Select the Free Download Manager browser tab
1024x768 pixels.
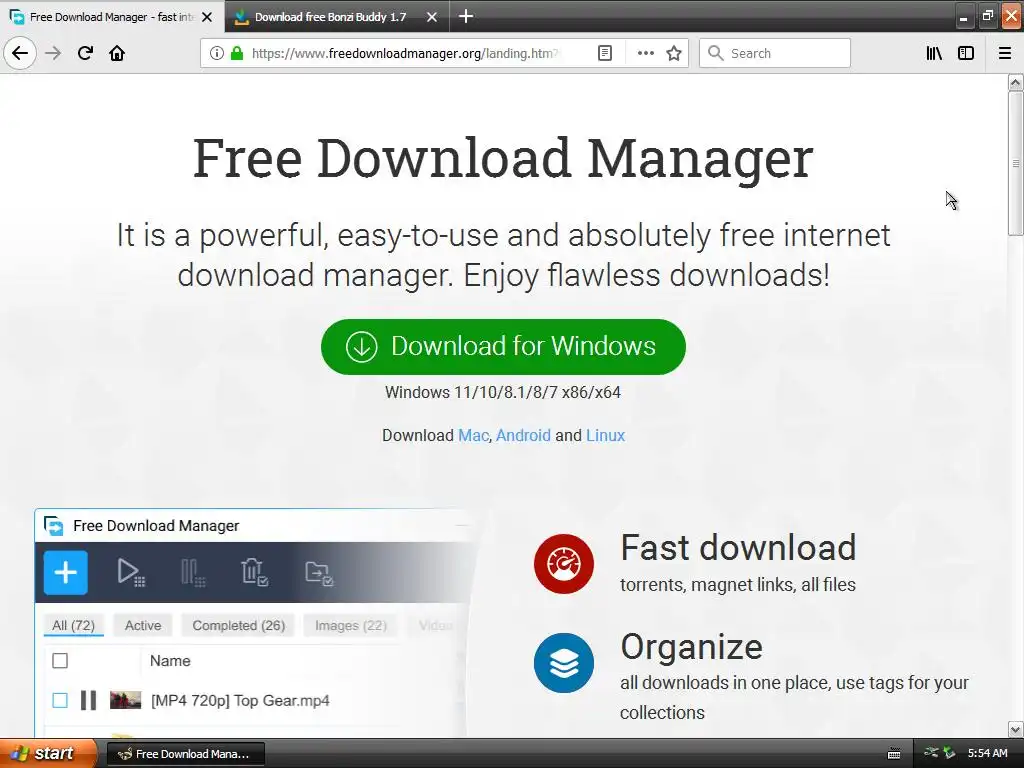(x=111, y=17)
